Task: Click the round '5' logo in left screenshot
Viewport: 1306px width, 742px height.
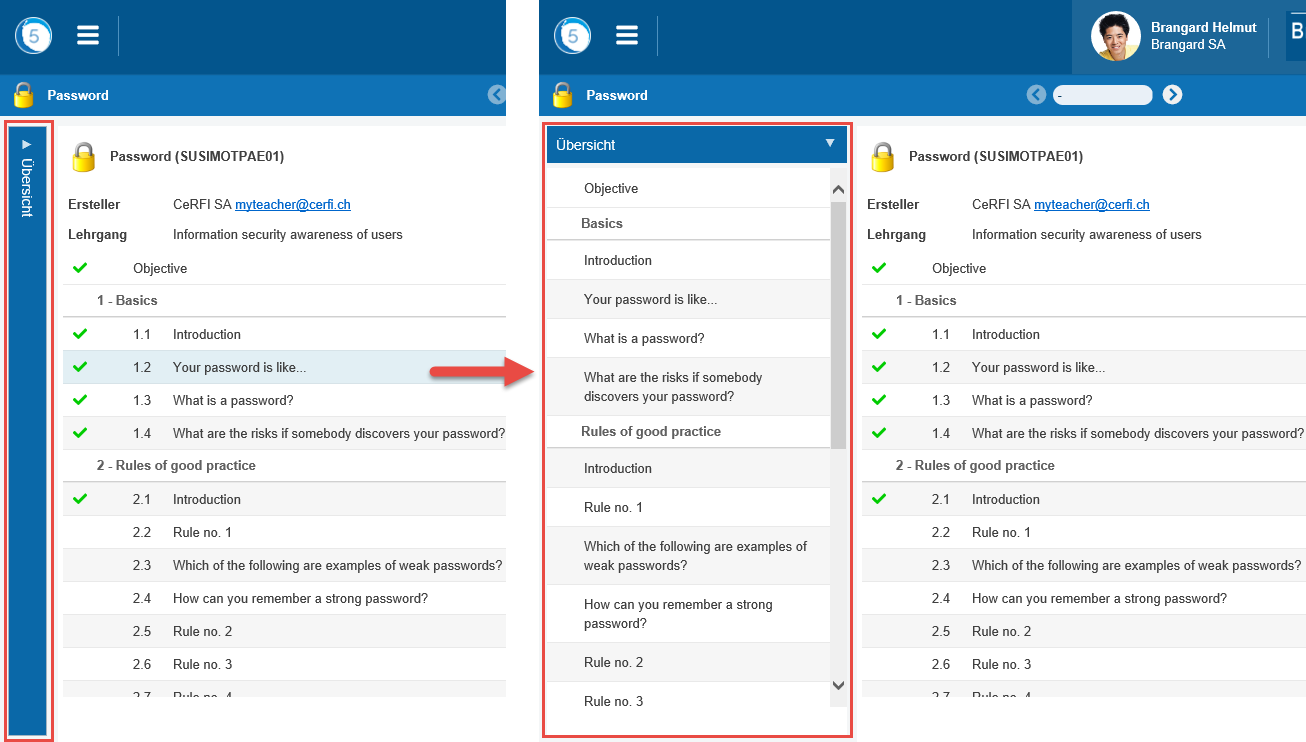Action: point(34,36)
